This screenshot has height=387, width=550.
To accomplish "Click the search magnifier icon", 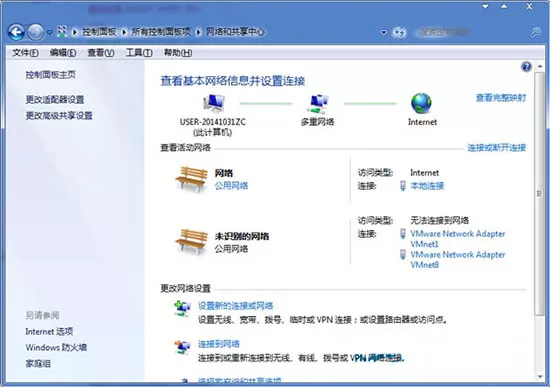I will click(535, 33).
